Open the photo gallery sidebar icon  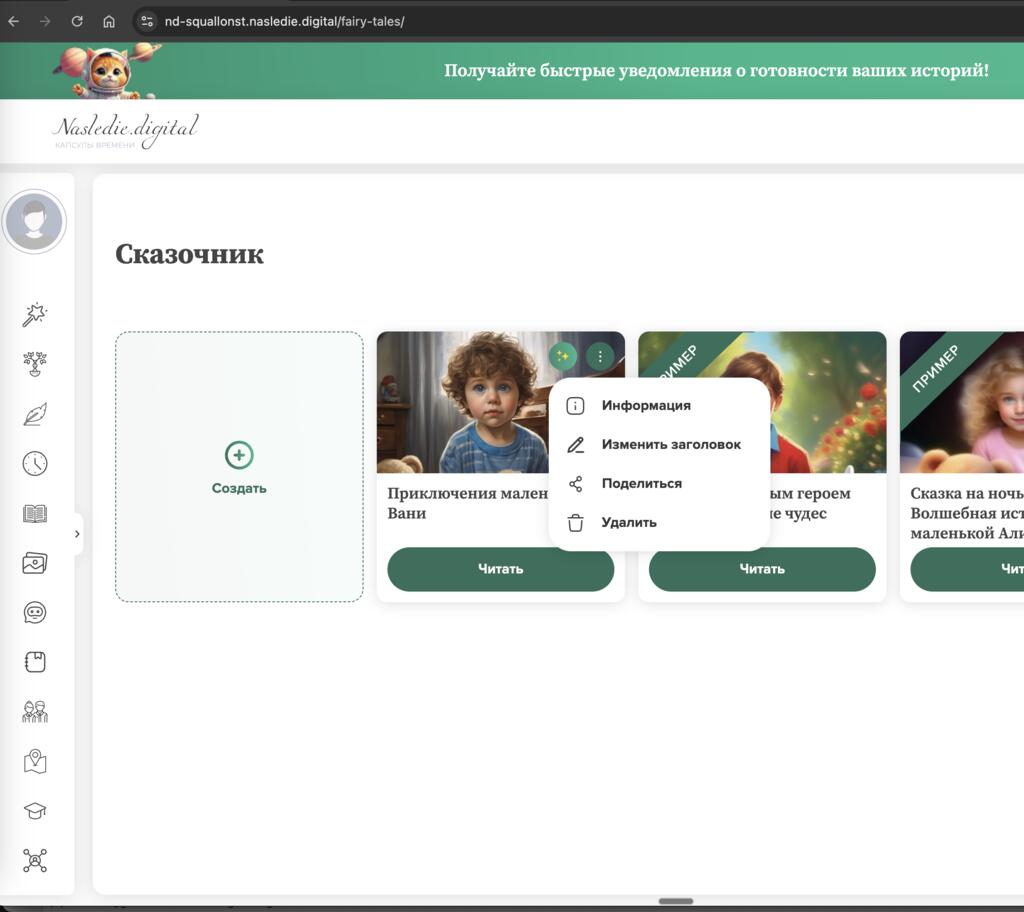pyautogui.click(x=35, y=563)
